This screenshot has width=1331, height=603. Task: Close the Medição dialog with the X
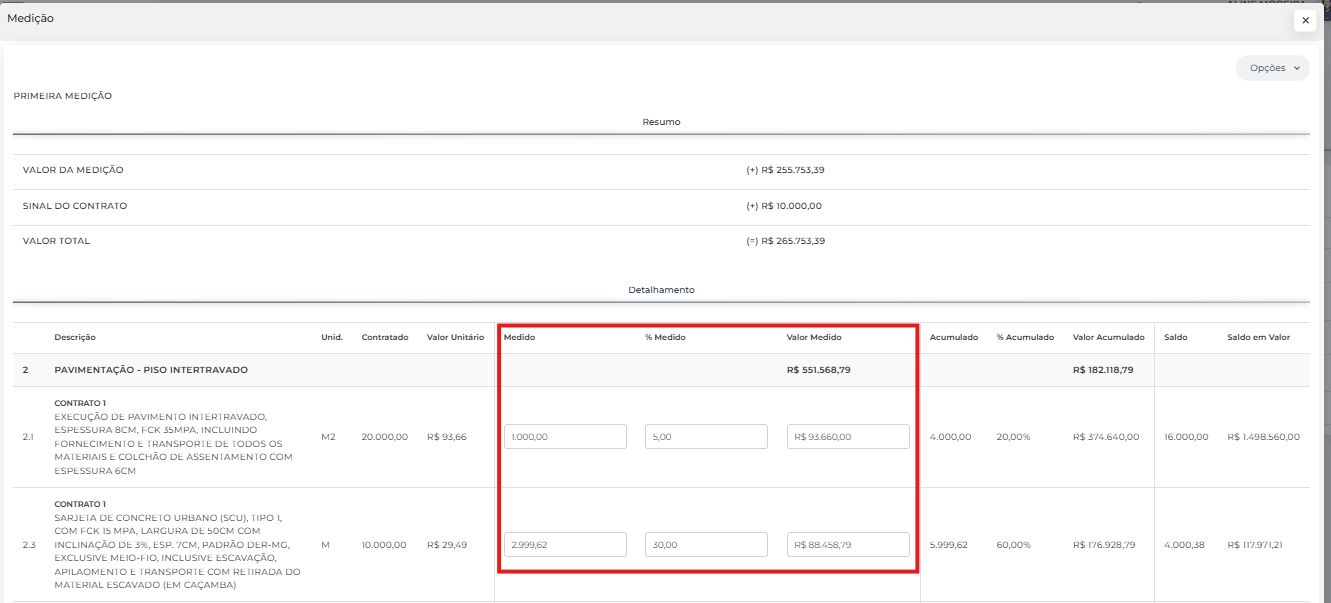coord(1305,20)
